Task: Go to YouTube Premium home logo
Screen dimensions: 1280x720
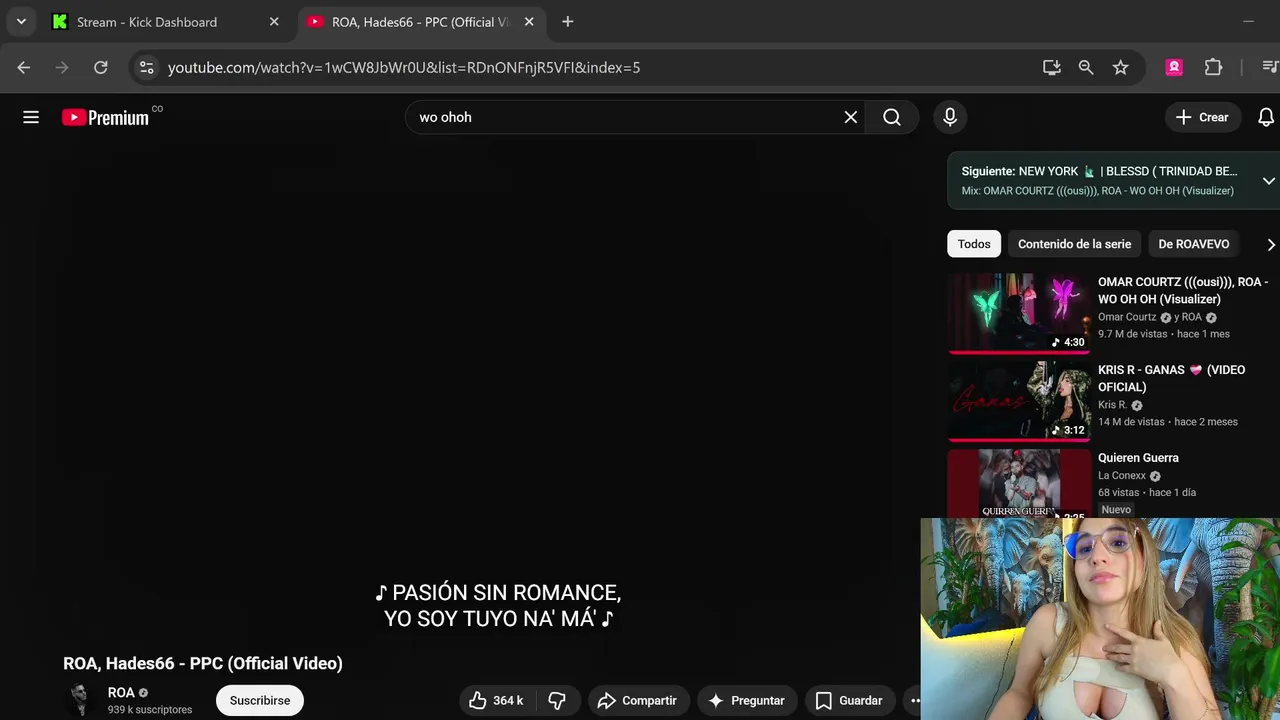Action: [106, 117]
